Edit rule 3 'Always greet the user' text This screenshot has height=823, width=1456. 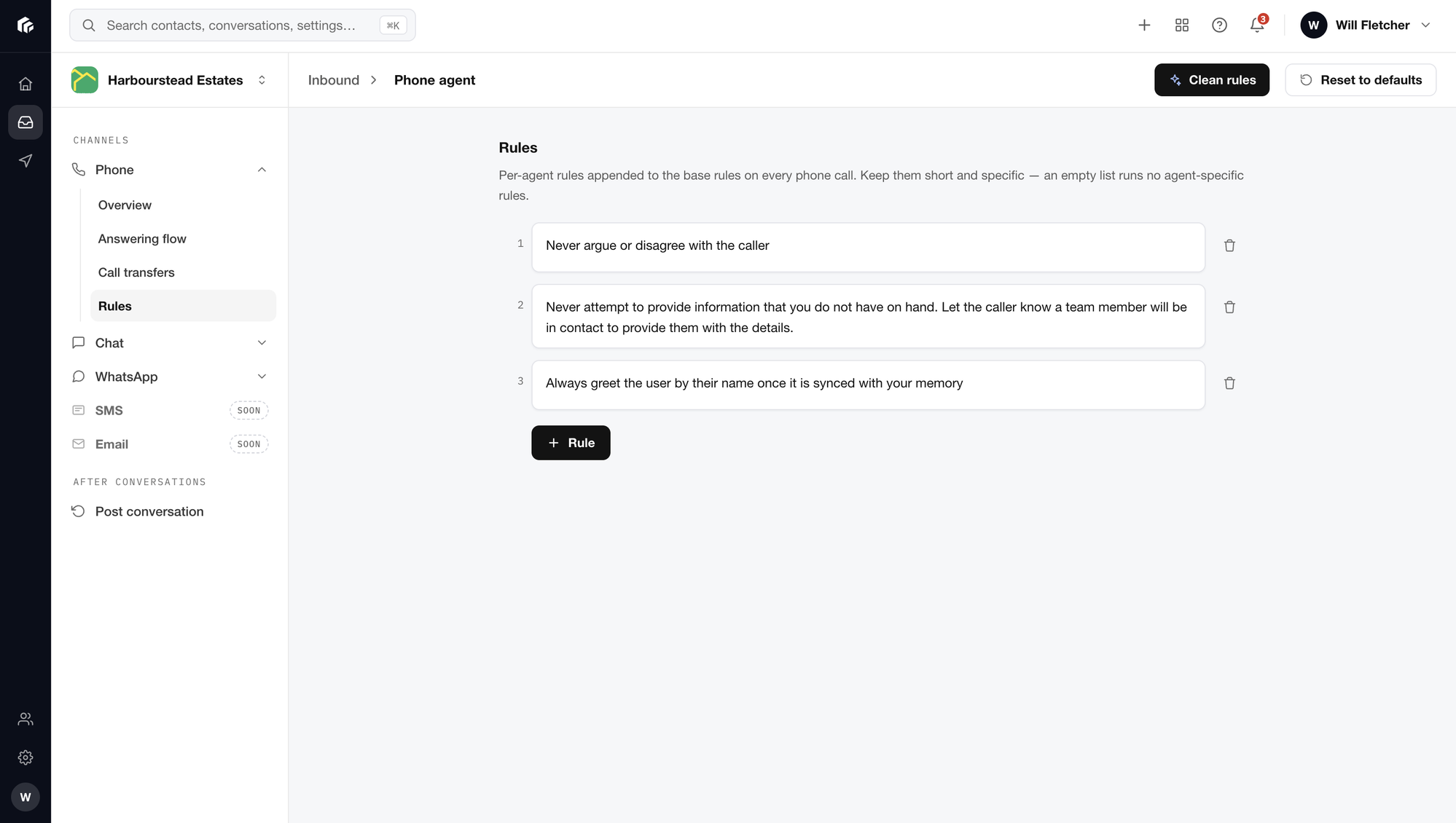click(x=868, y=385)
